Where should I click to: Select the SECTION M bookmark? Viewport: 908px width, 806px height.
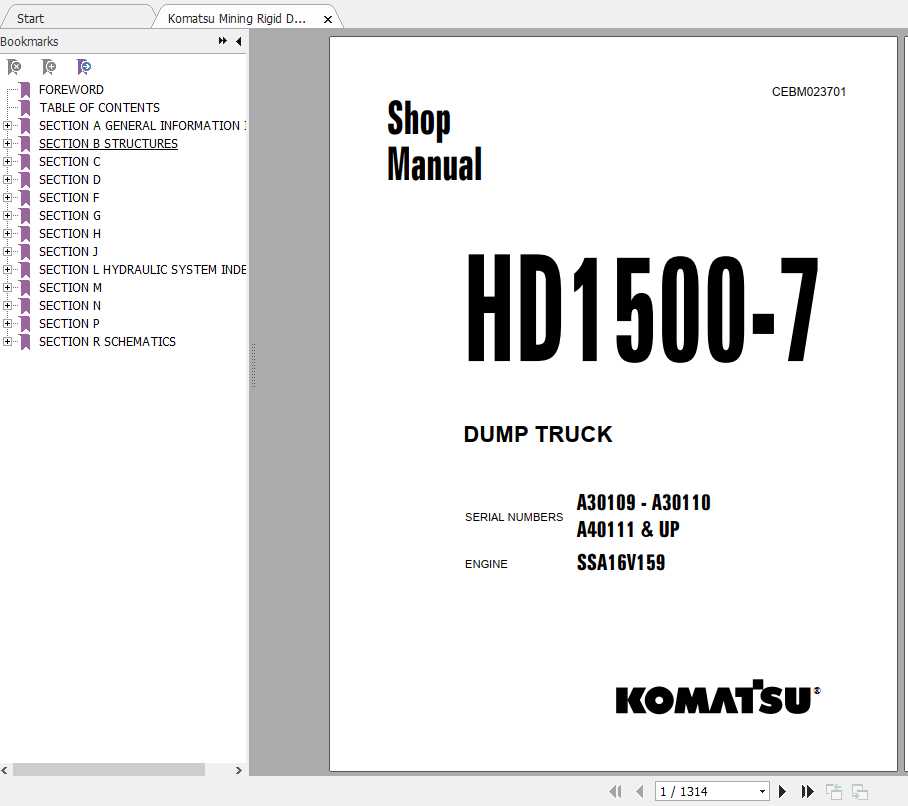point(70,287)
